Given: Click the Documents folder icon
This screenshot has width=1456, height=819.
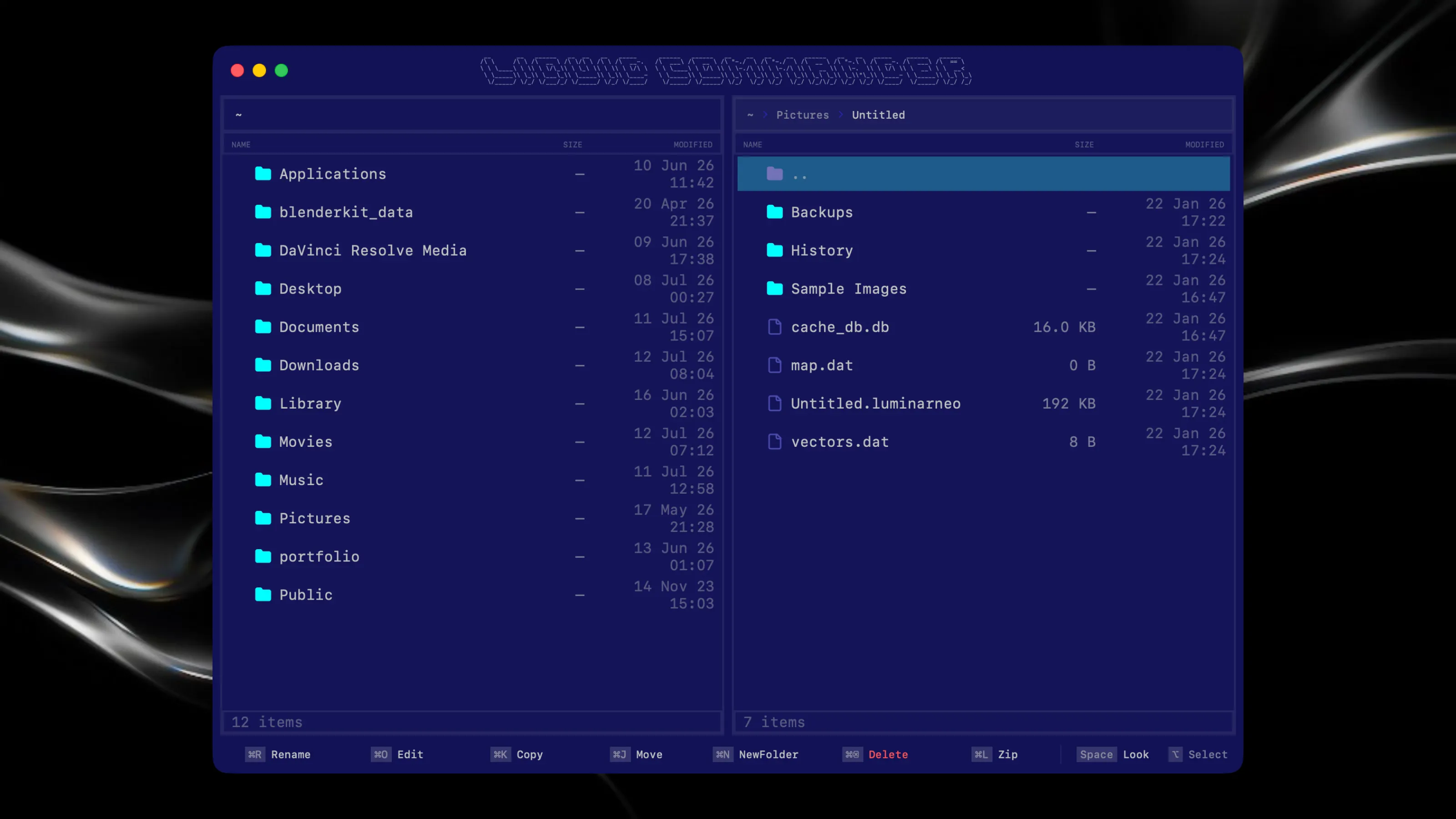Looking at the screenshot, I should 263,327.
